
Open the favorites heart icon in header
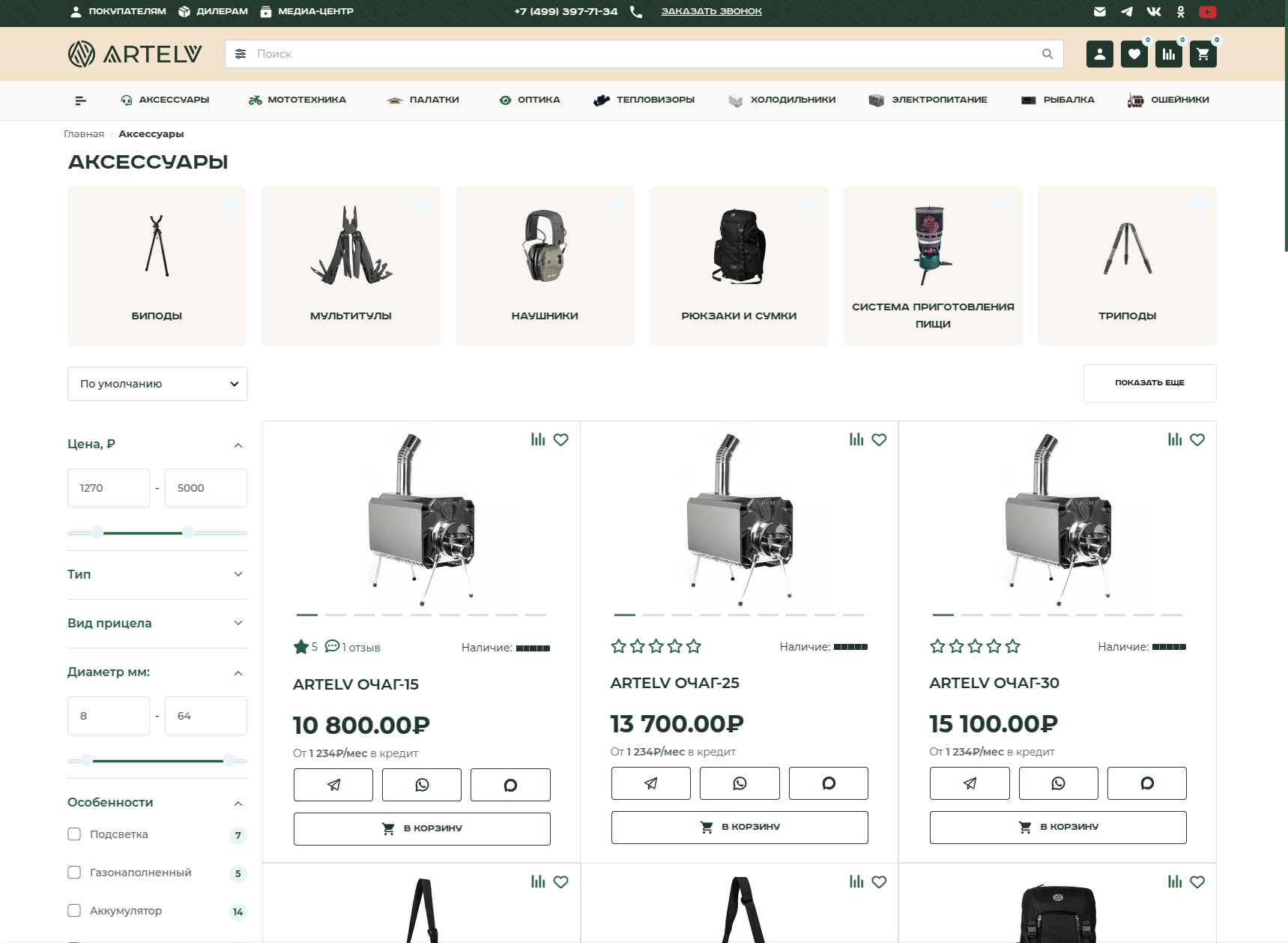(1134, 54)
